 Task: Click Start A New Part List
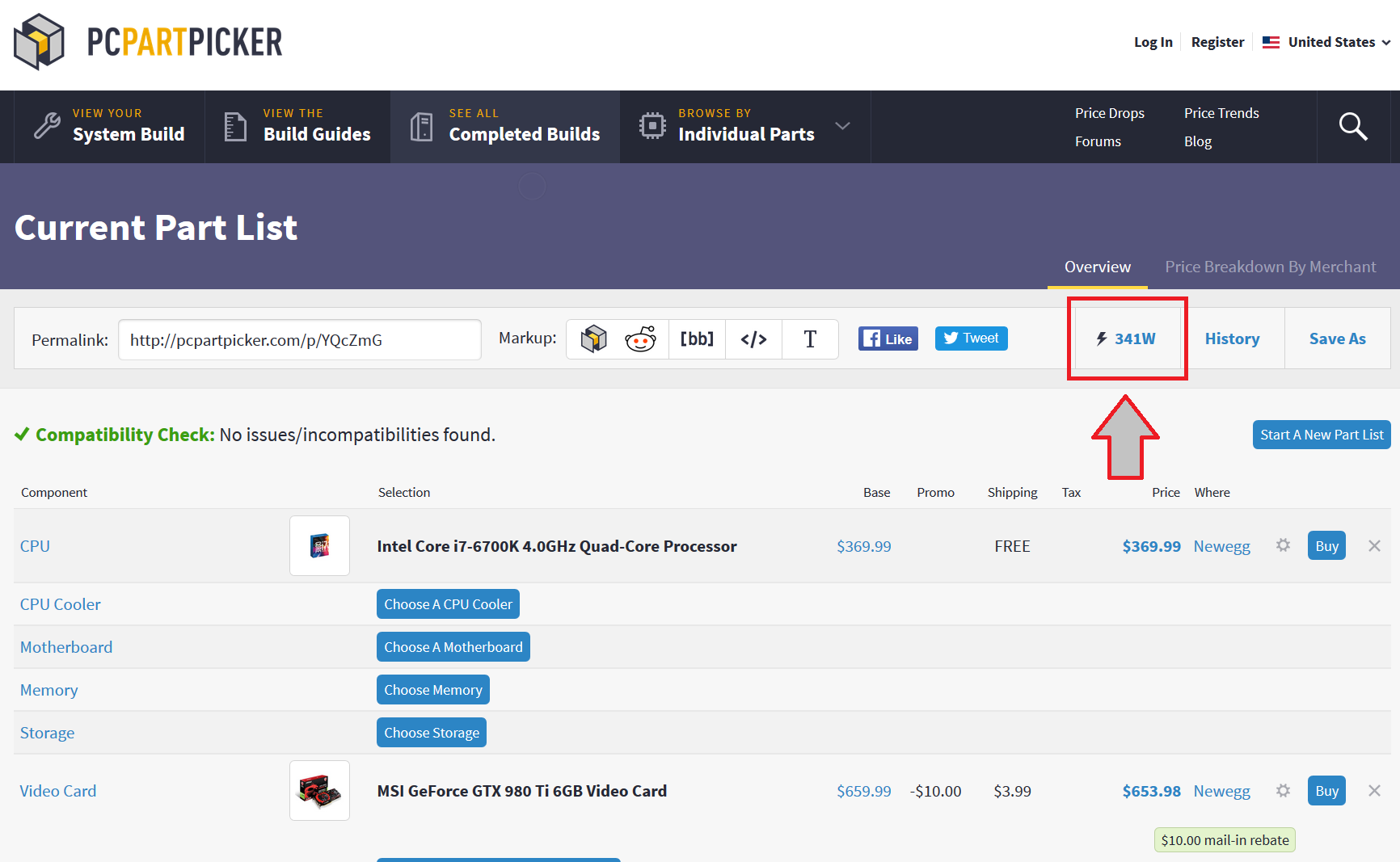pyautogui.click(x=1322, y=435)
